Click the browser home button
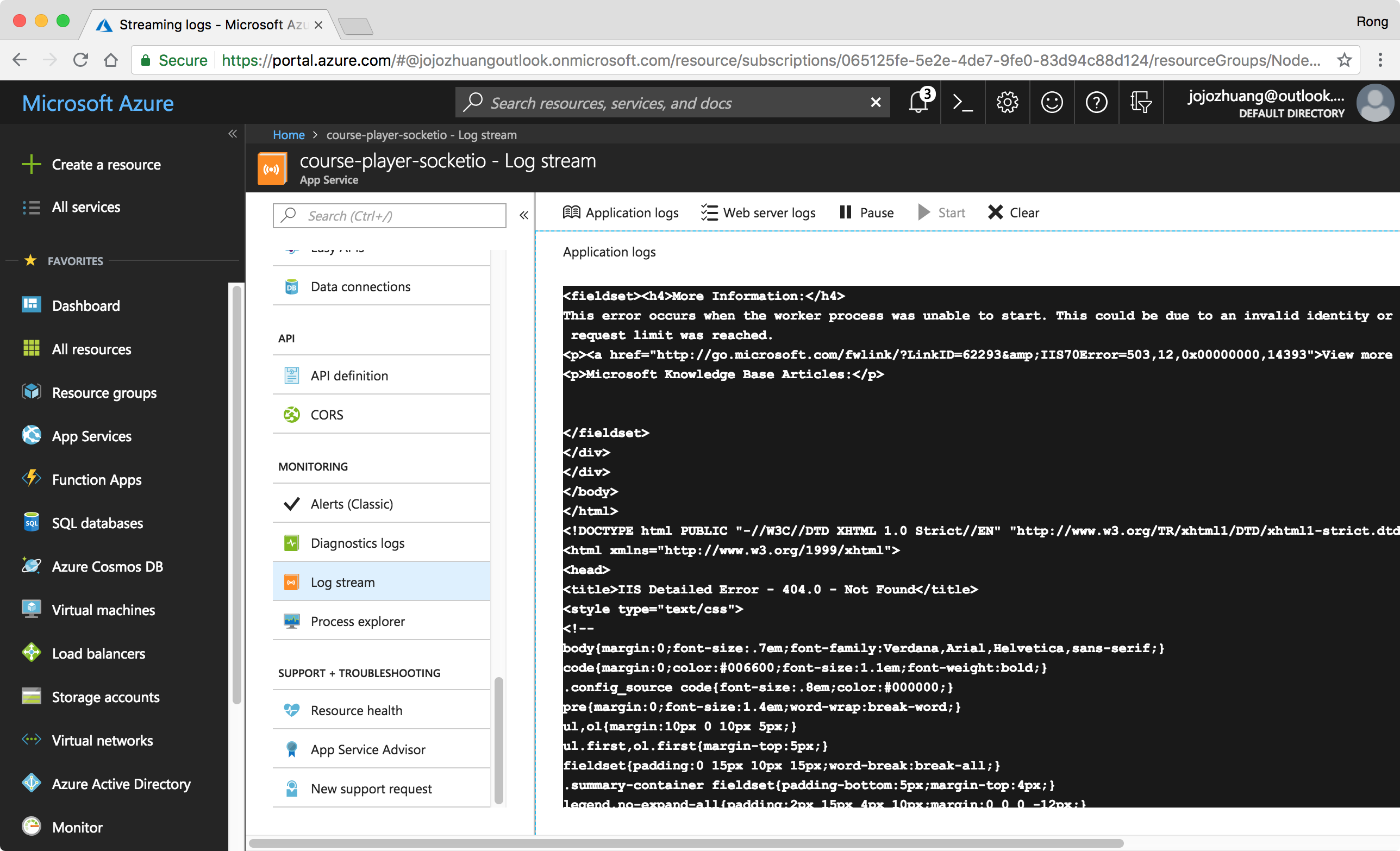1400x851 pixels. (x=111, y=60)
